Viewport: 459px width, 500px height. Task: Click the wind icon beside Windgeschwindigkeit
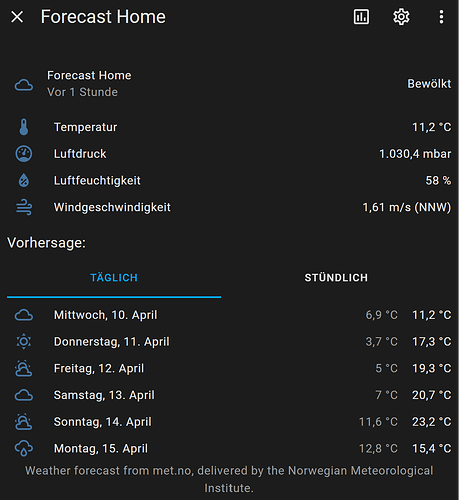24,207
